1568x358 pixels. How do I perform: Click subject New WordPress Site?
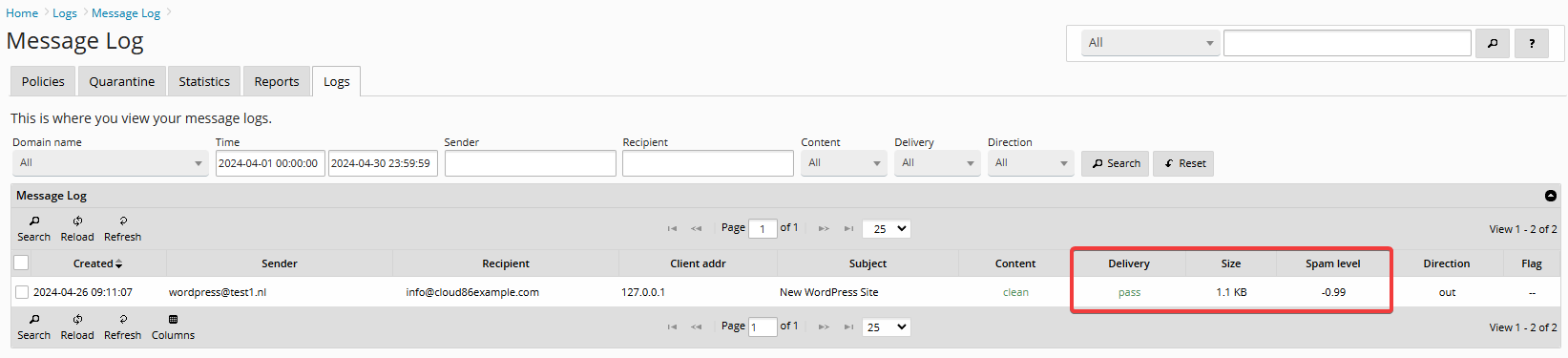(829, 292)
